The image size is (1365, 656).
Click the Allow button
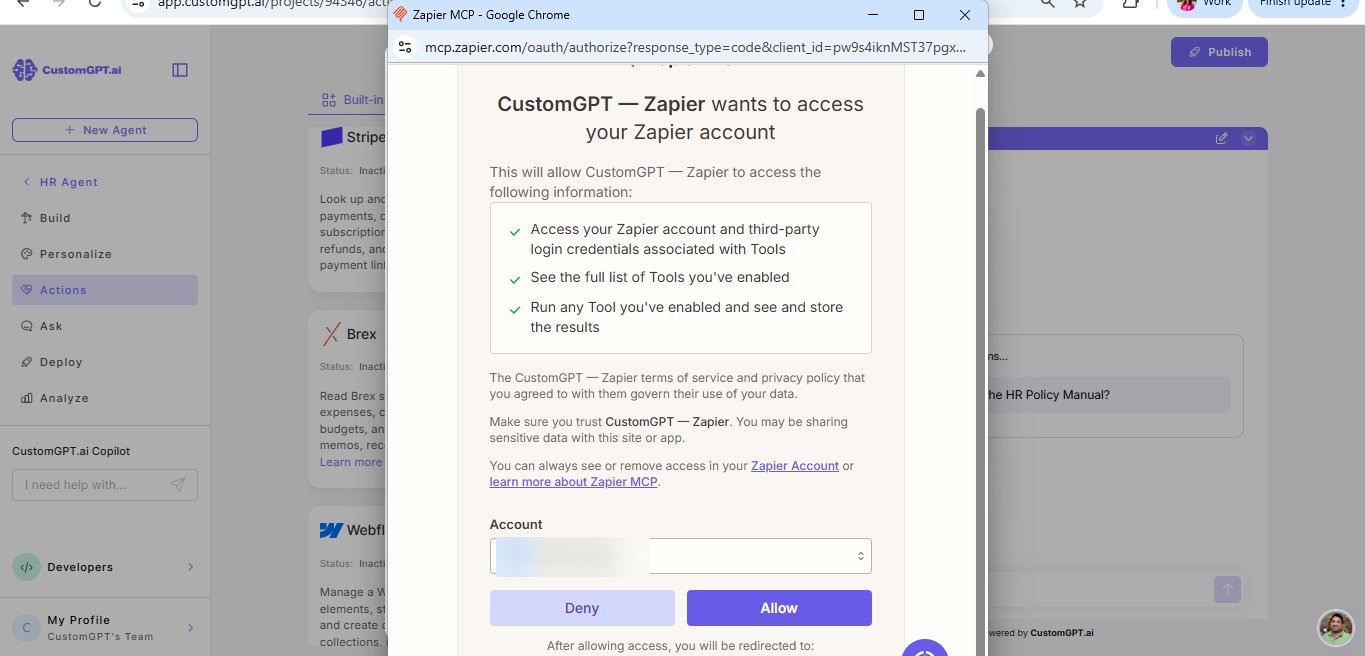(x=779, y=608)
